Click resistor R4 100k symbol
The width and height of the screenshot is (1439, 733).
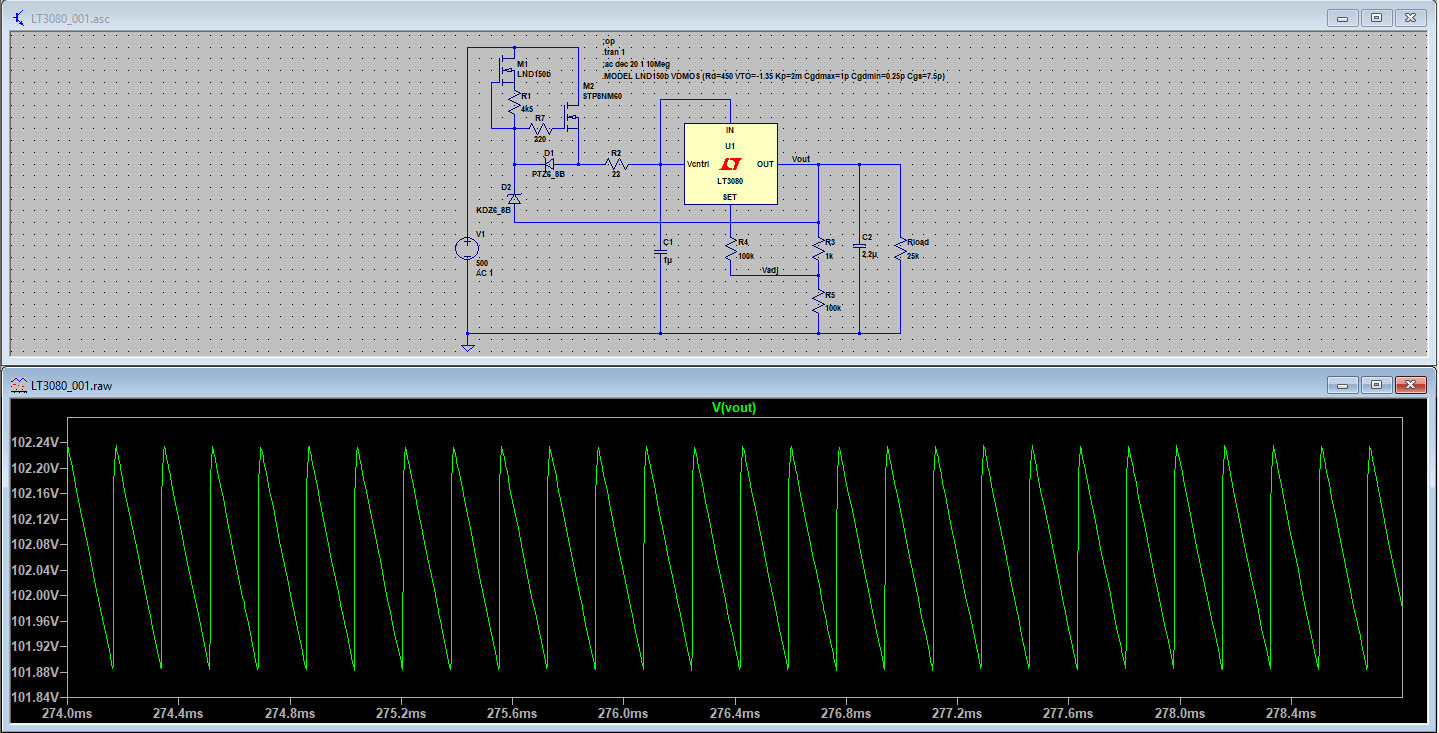(x=732, y=250)
